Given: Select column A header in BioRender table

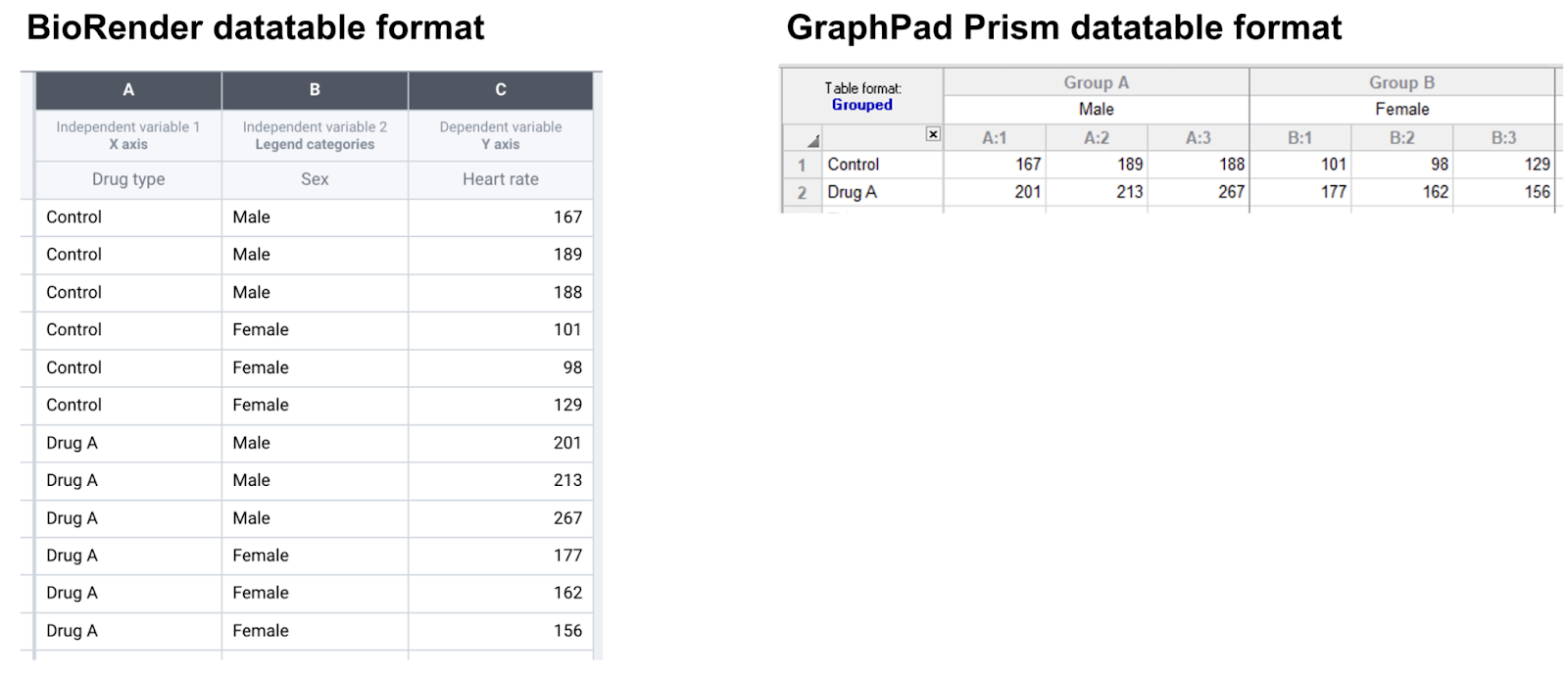Looking at the screenshot, I should [128, 90].
